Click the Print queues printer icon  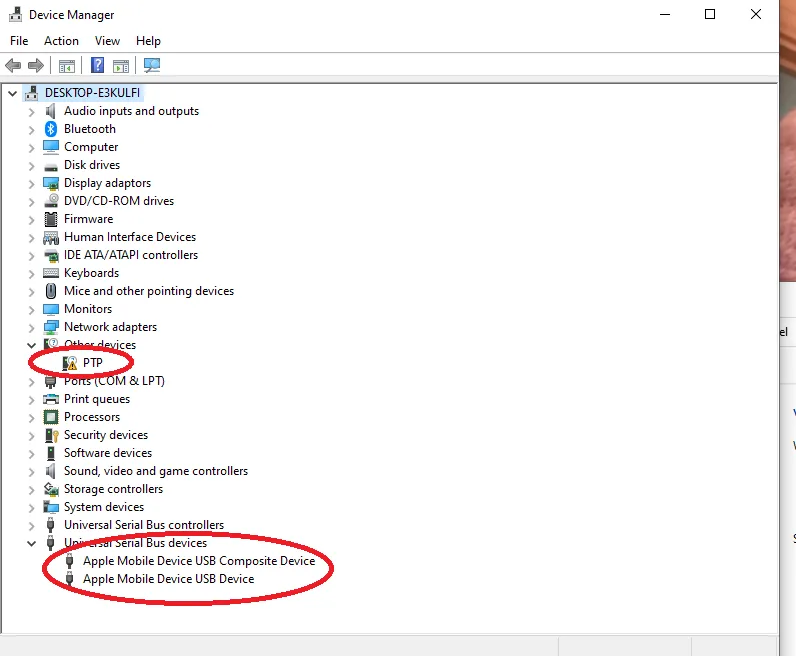coord(51,399)
